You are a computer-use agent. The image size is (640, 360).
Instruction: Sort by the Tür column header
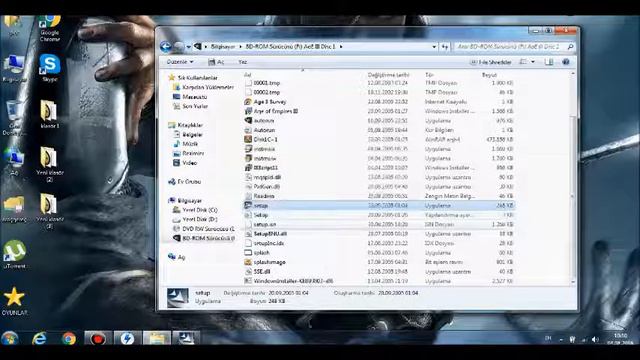(429, 75)
